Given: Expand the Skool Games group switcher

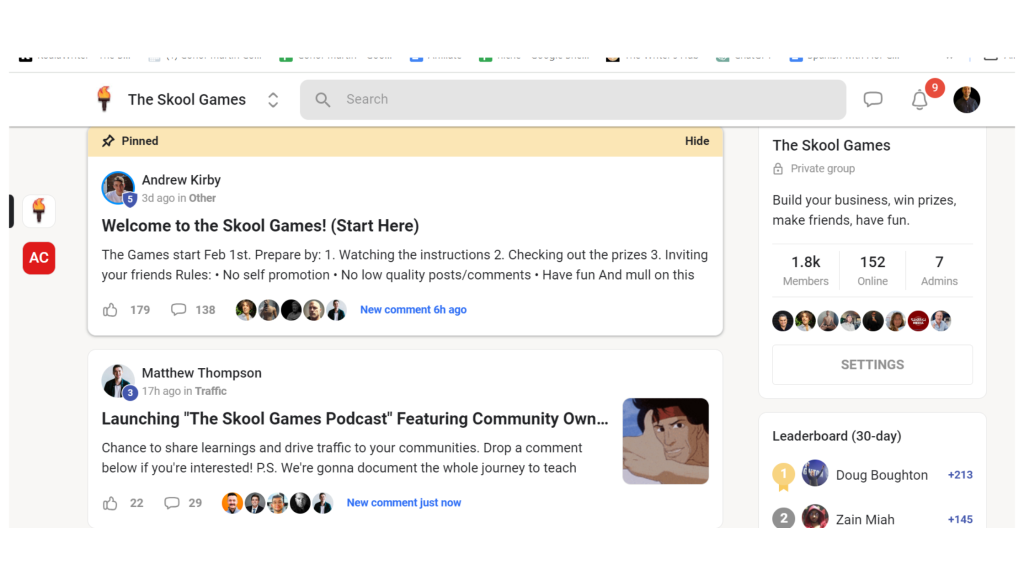Looking at the screenshot, I should pyautogui.click(x=273, y=100).
